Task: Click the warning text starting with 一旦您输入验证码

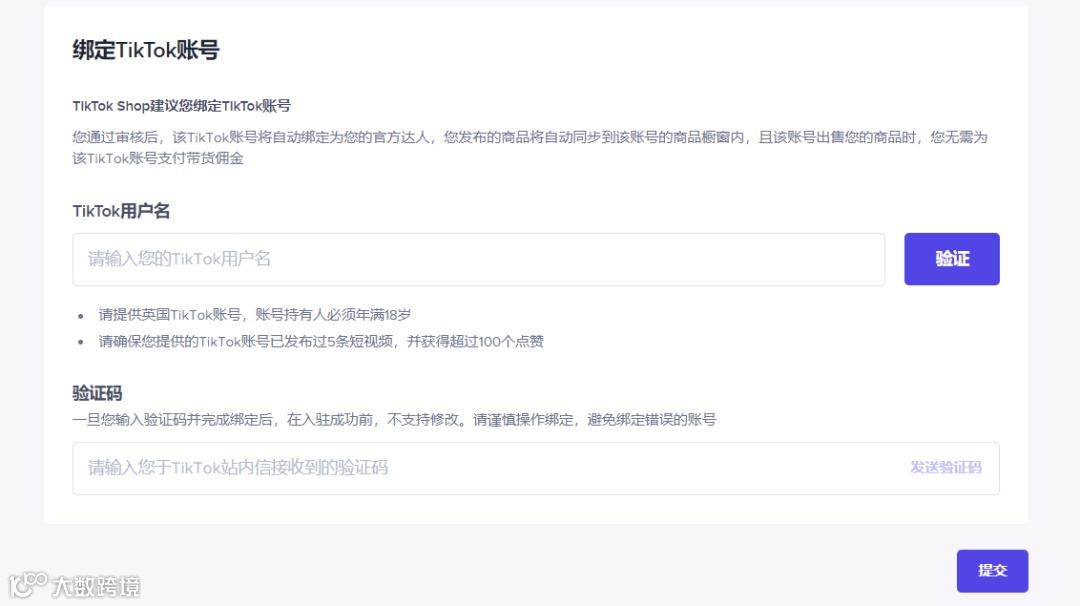Action: (394, 419)
